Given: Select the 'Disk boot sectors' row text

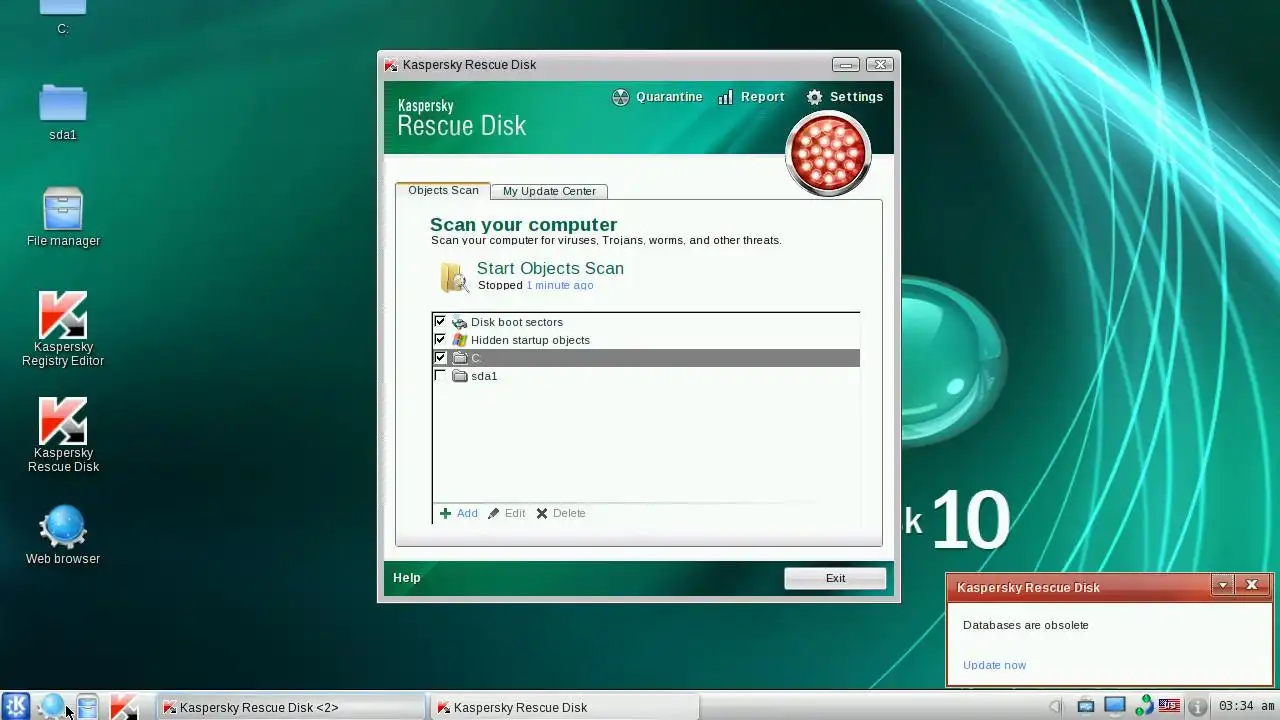Looking at the screenshot, I should pyautogui.click(x=517, y=322).
